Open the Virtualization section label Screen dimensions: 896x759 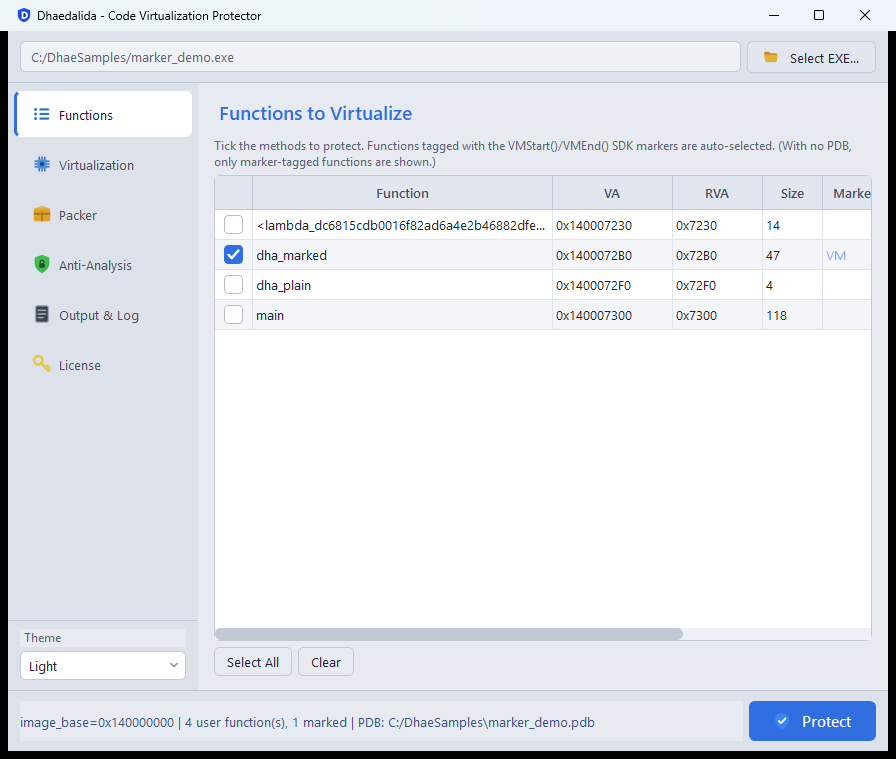[x=96, y=165]
